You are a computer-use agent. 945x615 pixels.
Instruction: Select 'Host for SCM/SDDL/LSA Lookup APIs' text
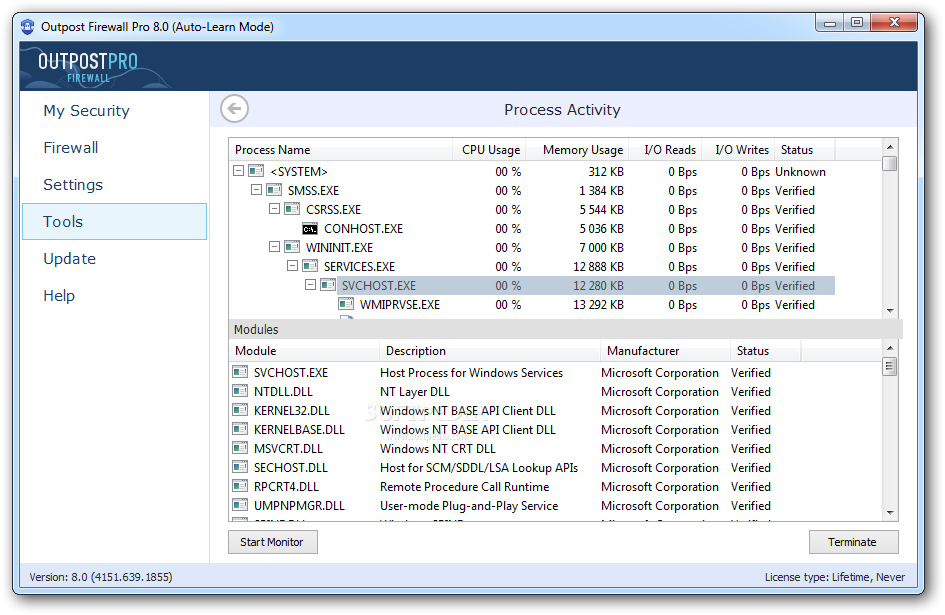pos(479,468)
